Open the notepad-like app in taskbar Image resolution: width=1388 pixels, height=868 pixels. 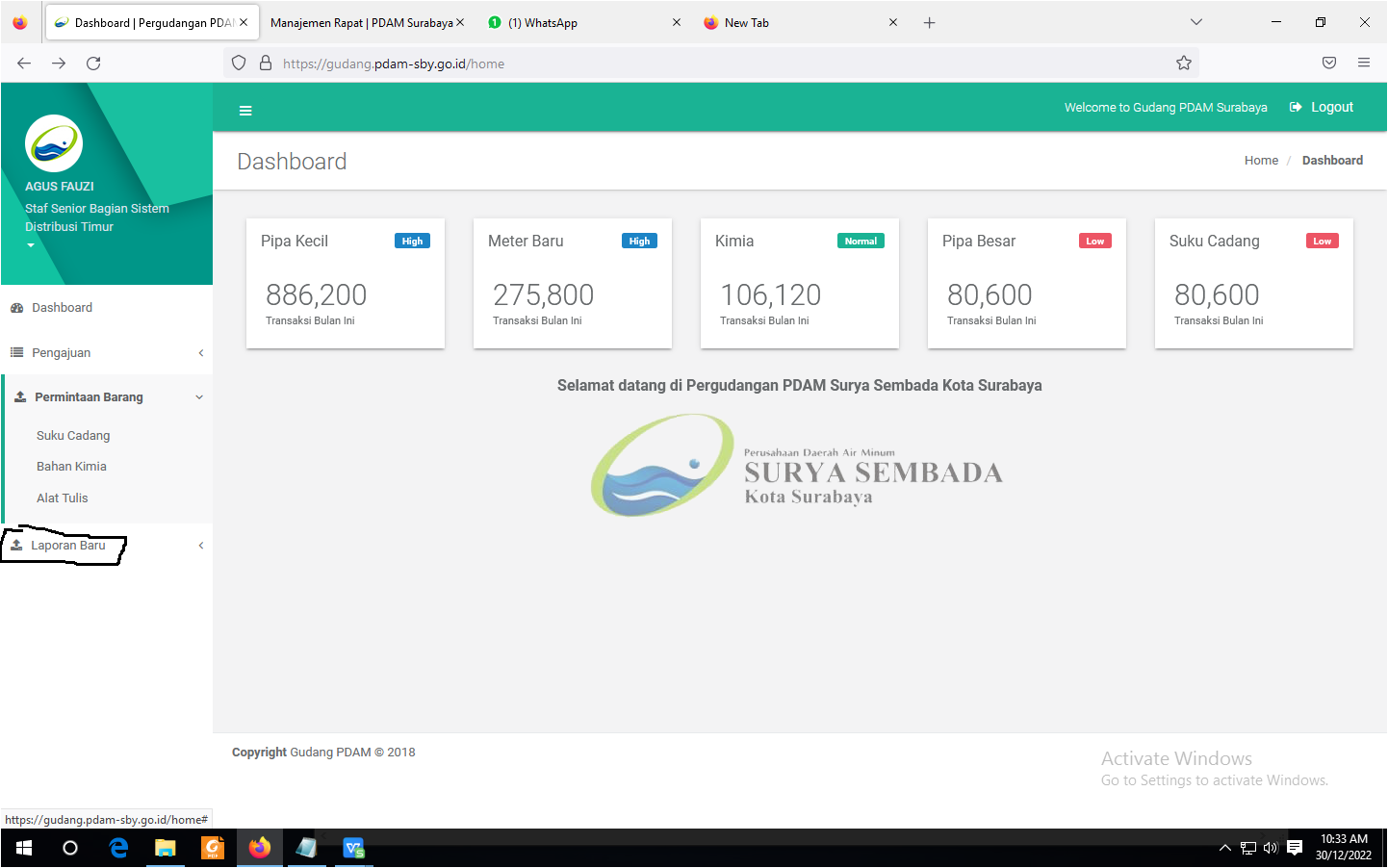pyautogui.click(x=307, y=848)
